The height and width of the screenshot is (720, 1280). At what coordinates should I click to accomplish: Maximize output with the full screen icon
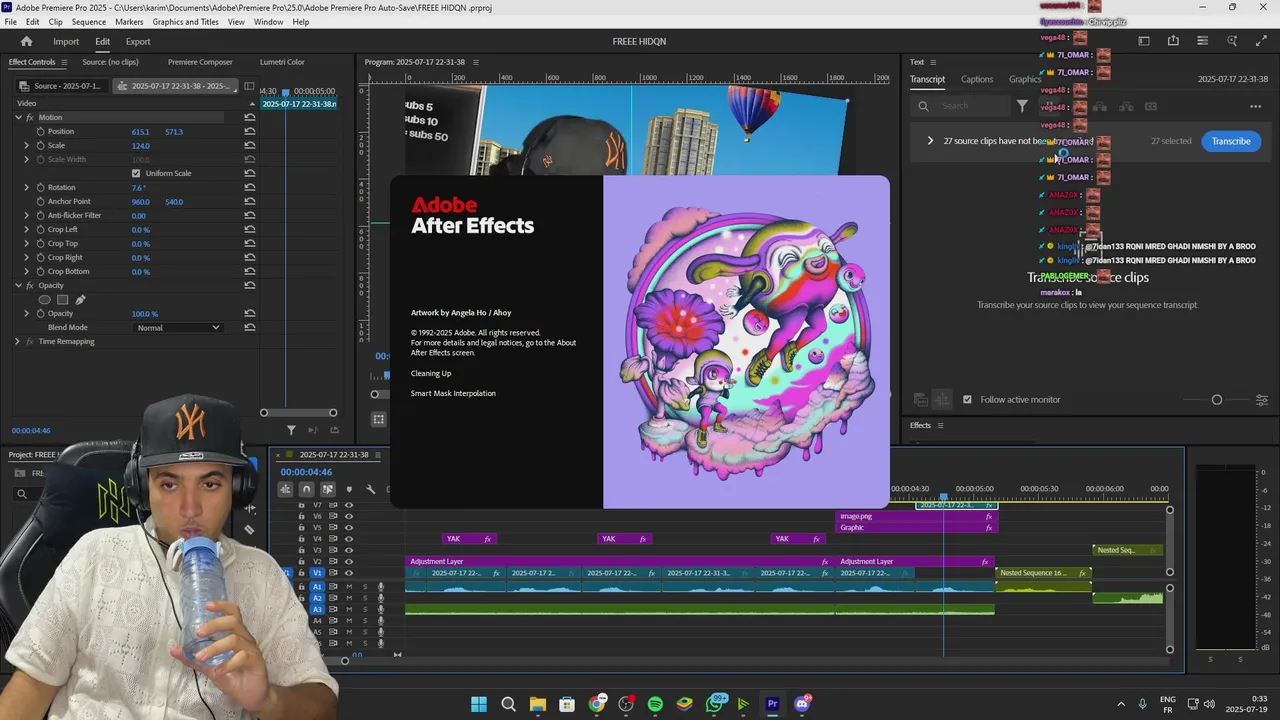1261,41
